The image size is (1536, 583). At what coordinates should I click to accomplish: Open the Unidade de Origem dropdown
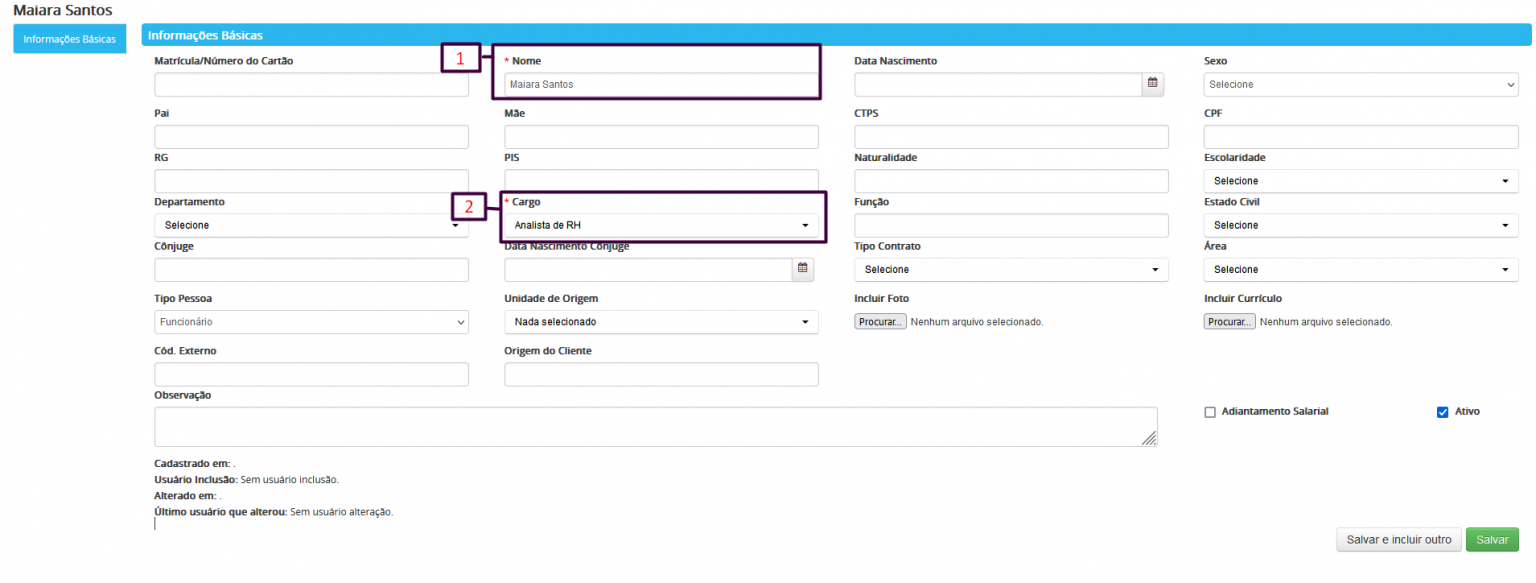click(660, 322)
